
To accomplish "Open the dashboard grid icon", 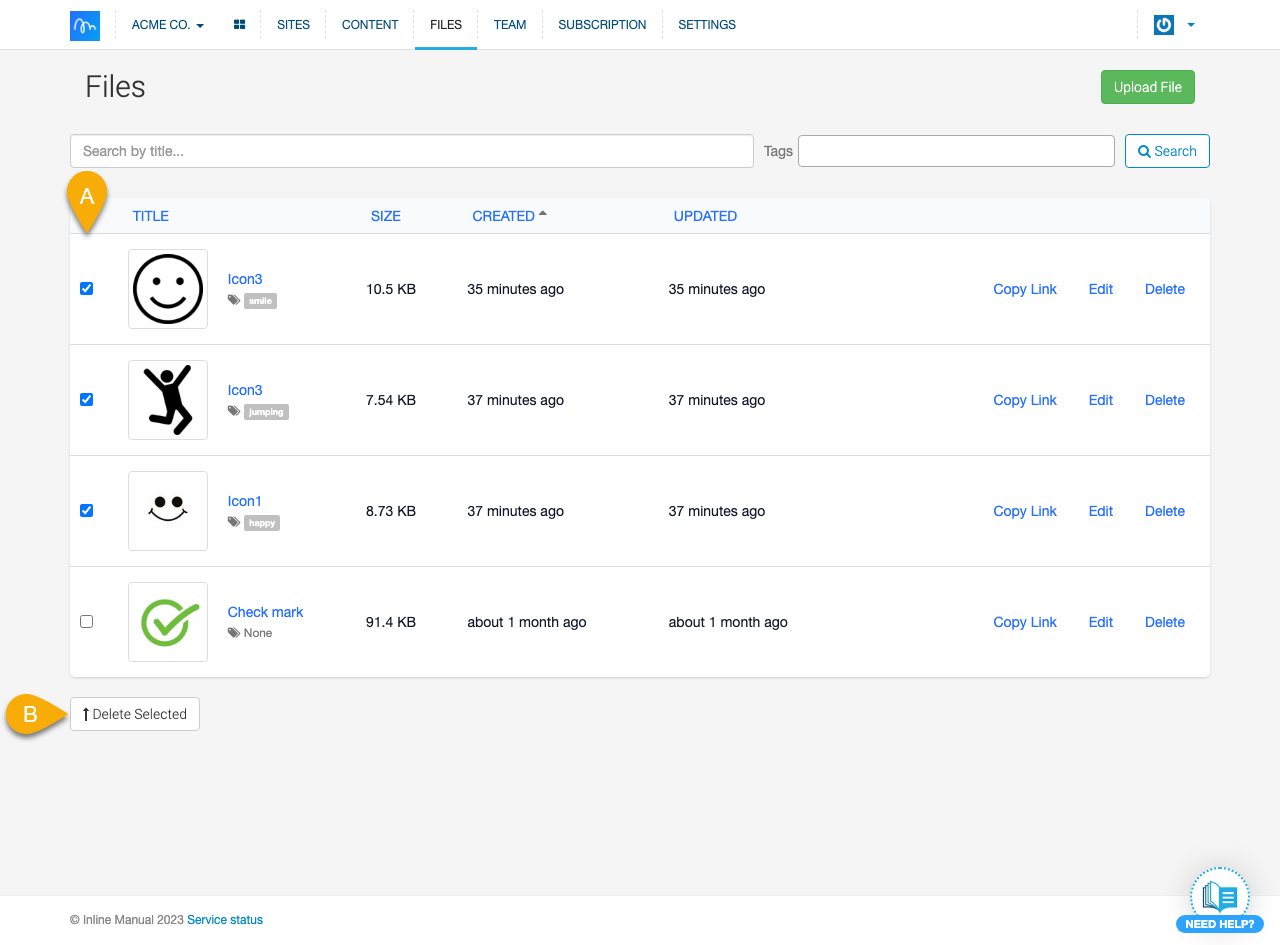I will pos(240,25).
